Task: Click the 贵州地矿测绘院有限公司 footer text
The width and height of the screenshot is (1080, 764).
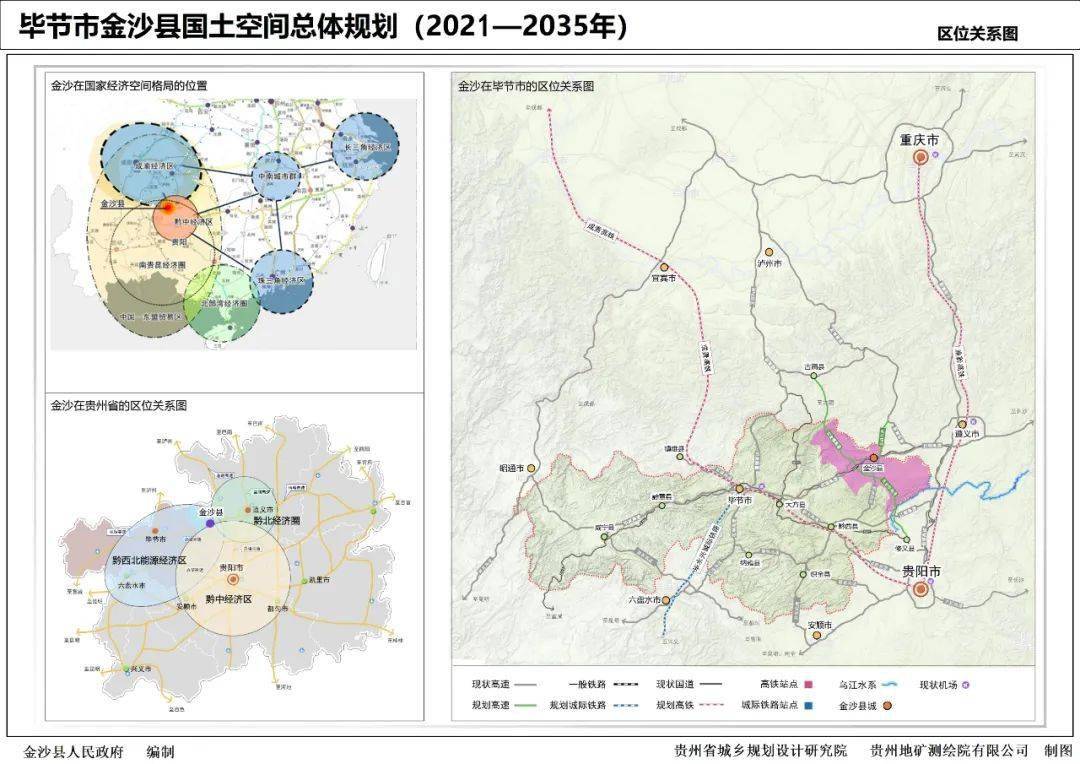Action: click(x=949, y=751)
